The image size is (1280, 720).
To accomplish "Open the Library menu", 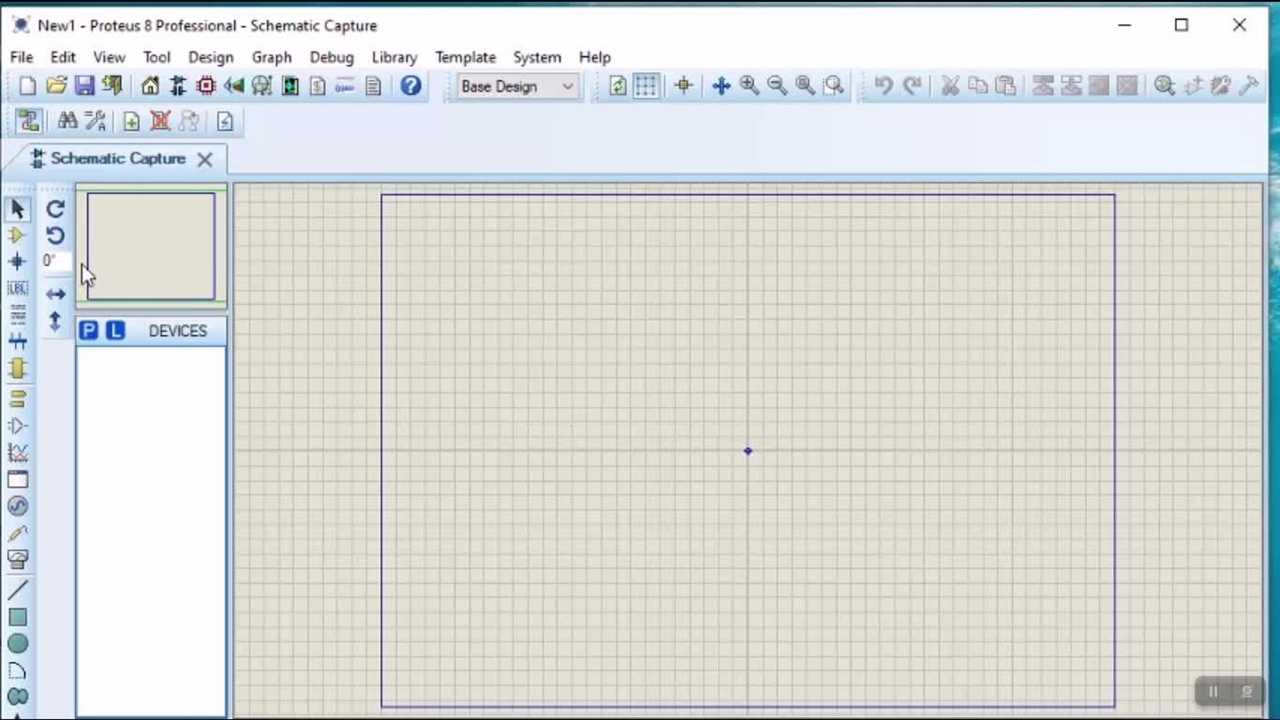I will click(394, 57).
